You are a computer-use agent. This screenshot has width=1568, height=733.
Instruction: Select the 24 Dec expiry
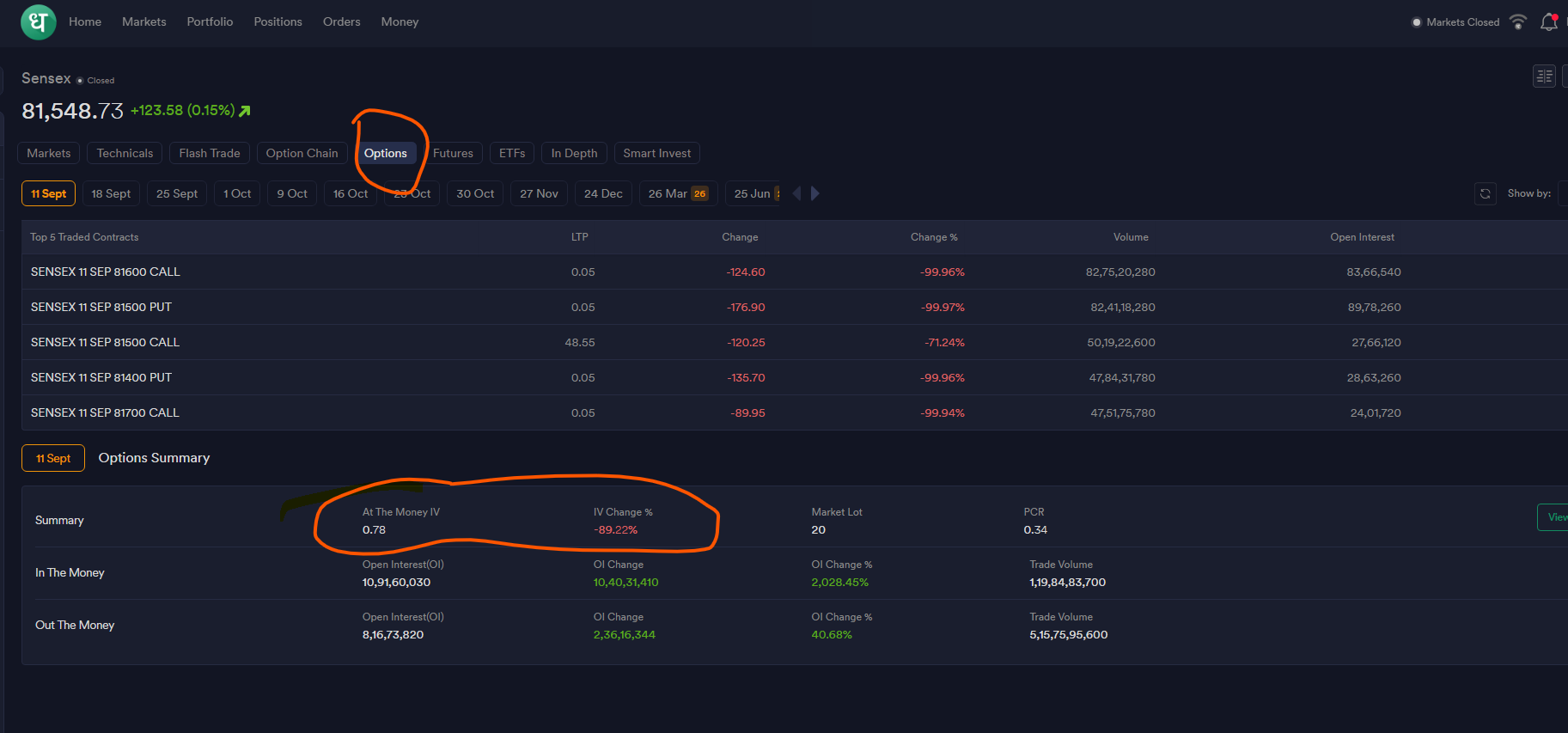[603, 193]
